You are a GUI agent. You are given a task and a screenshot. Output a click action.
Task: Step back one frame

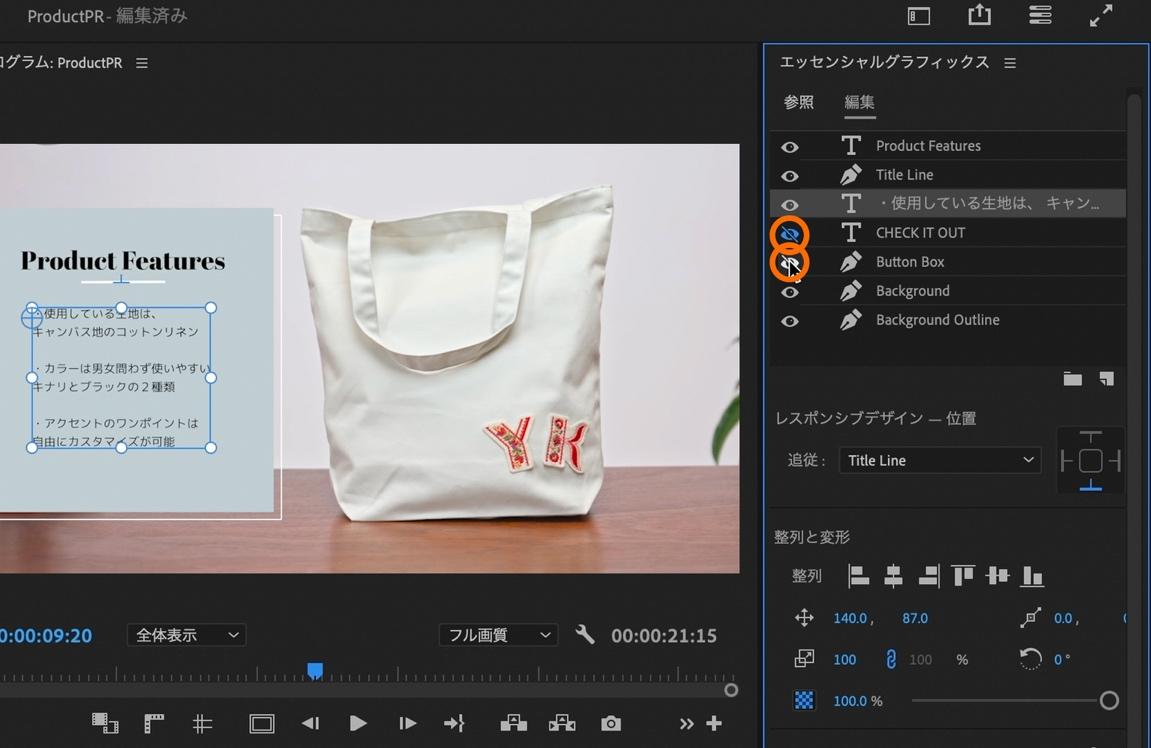[311, 724]
